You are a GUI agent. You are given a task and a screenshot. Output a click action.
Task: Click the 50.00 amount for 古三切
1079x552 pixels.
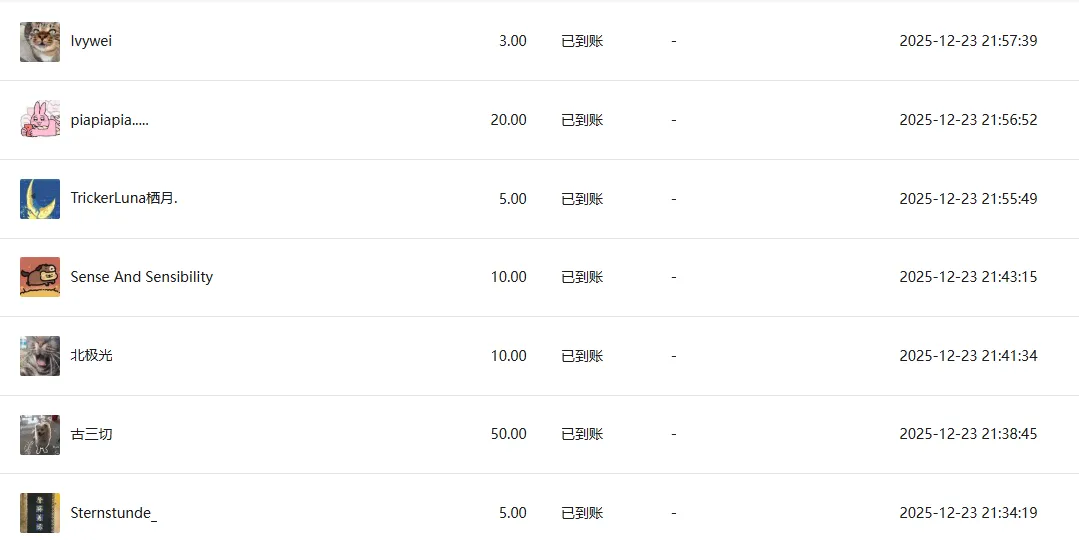click(509, 434)
